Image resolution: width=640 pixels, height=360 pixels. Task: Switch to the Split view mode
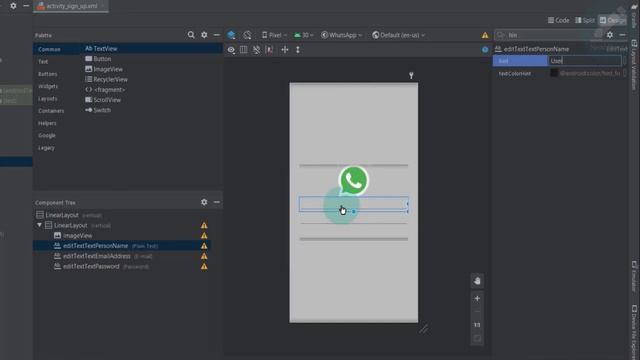[x=584, y=20]
